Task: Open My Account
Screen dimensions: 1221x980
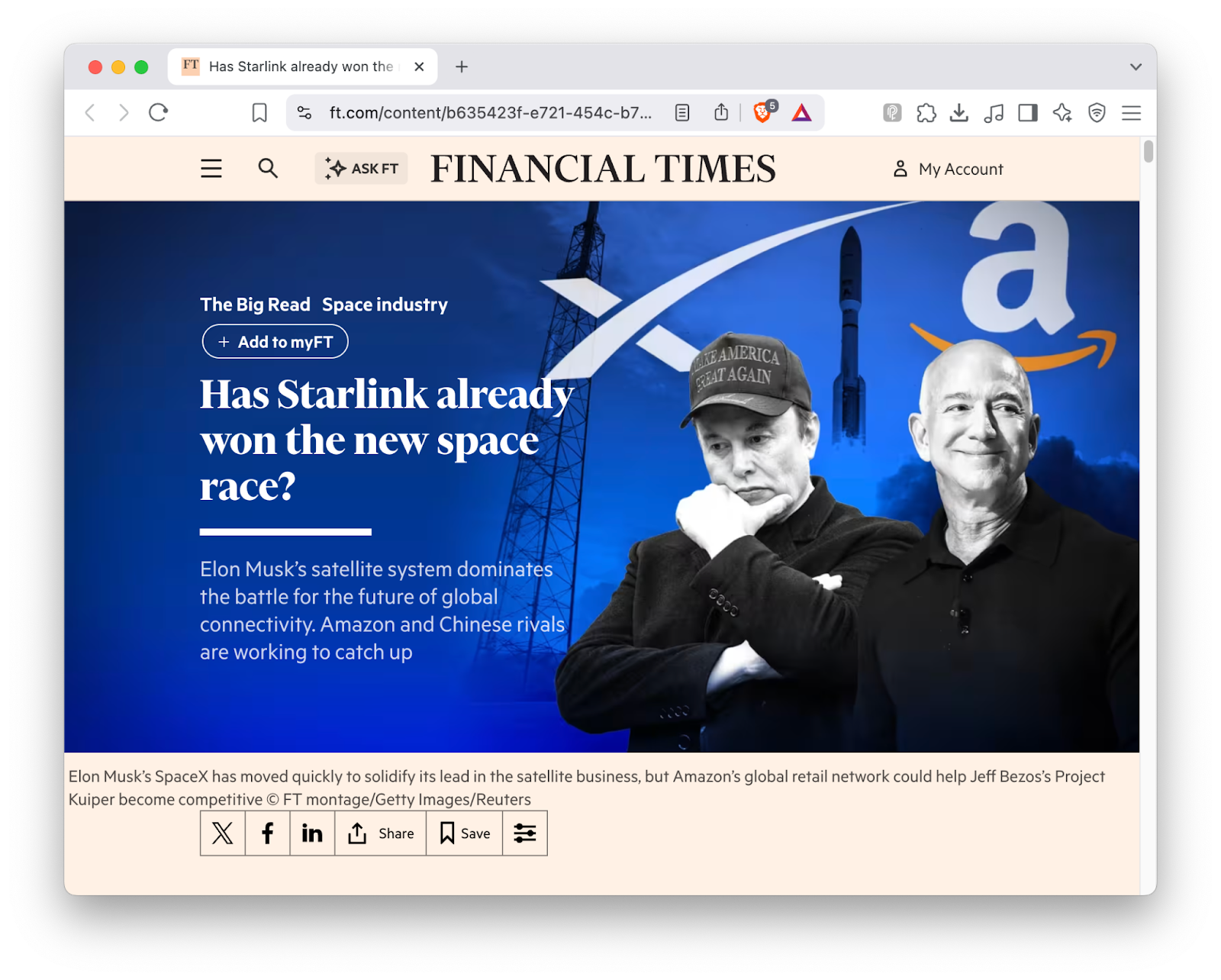Action: (948, 169)
